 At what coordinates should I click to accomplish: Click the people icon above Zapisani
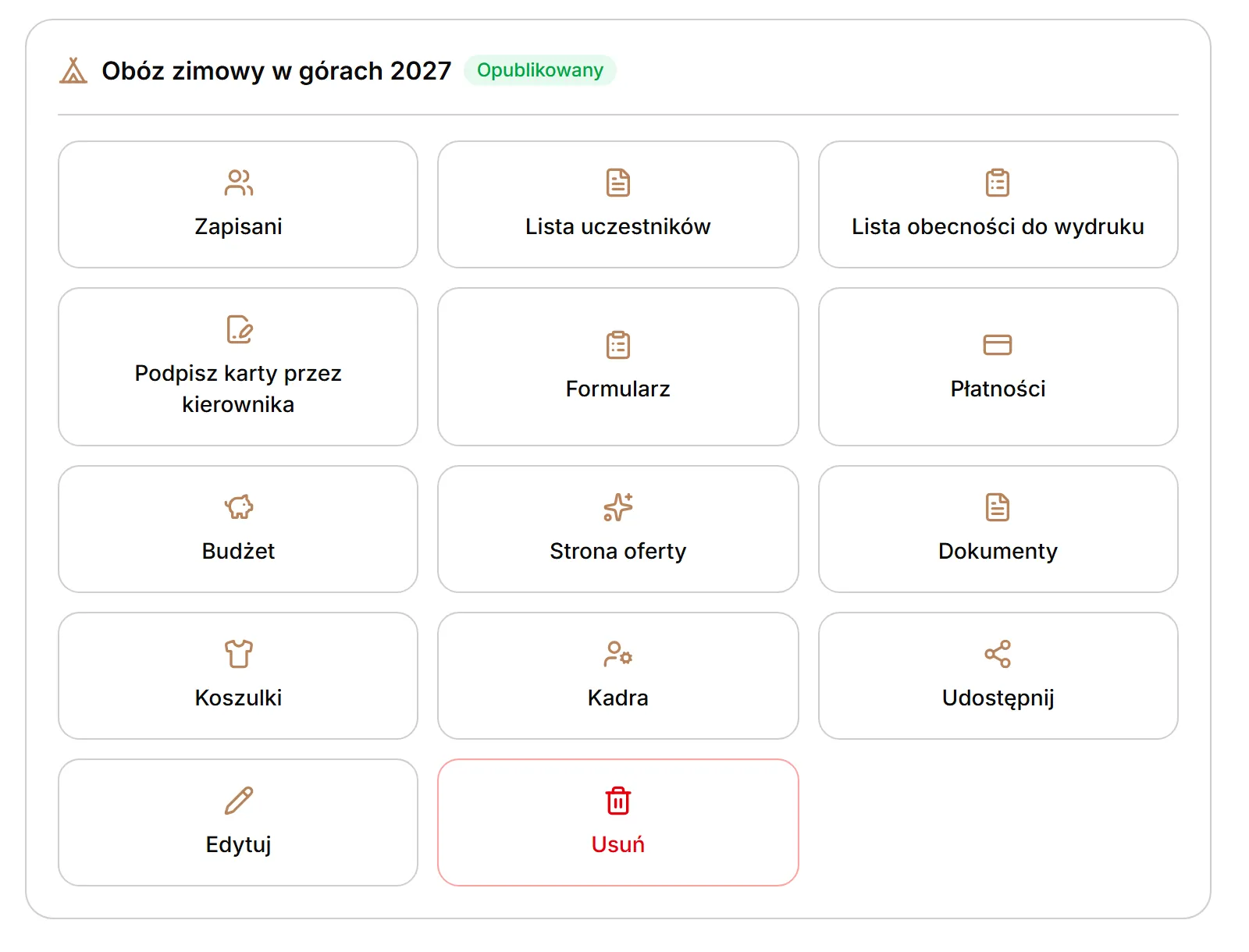tap(238, 183)
